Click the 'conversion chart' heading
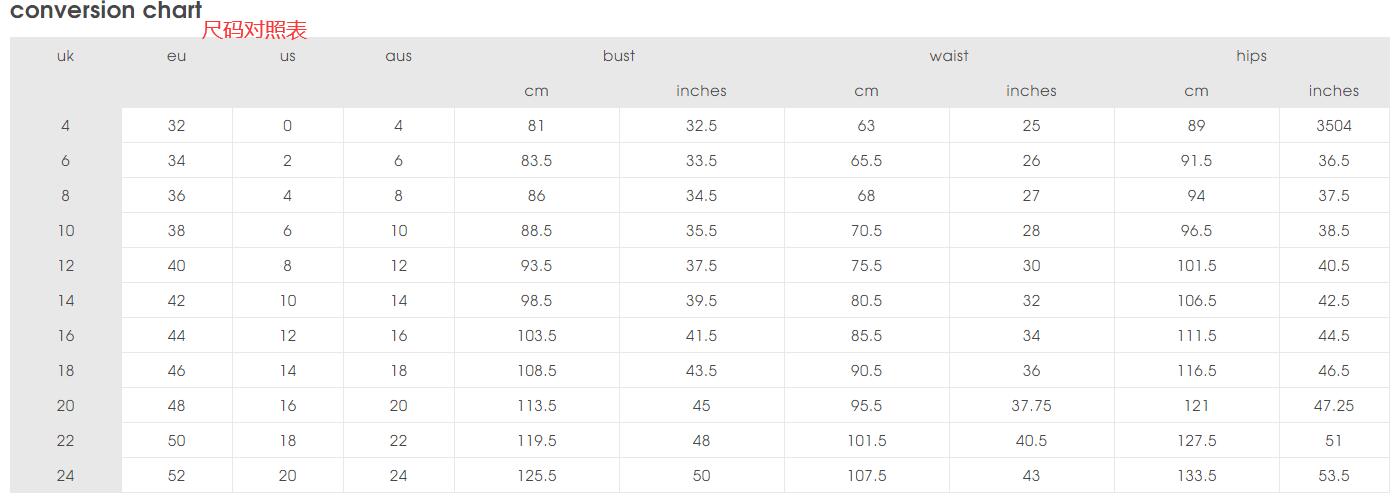The width and height of the screenshot is (1395, 502). (106, 11)
